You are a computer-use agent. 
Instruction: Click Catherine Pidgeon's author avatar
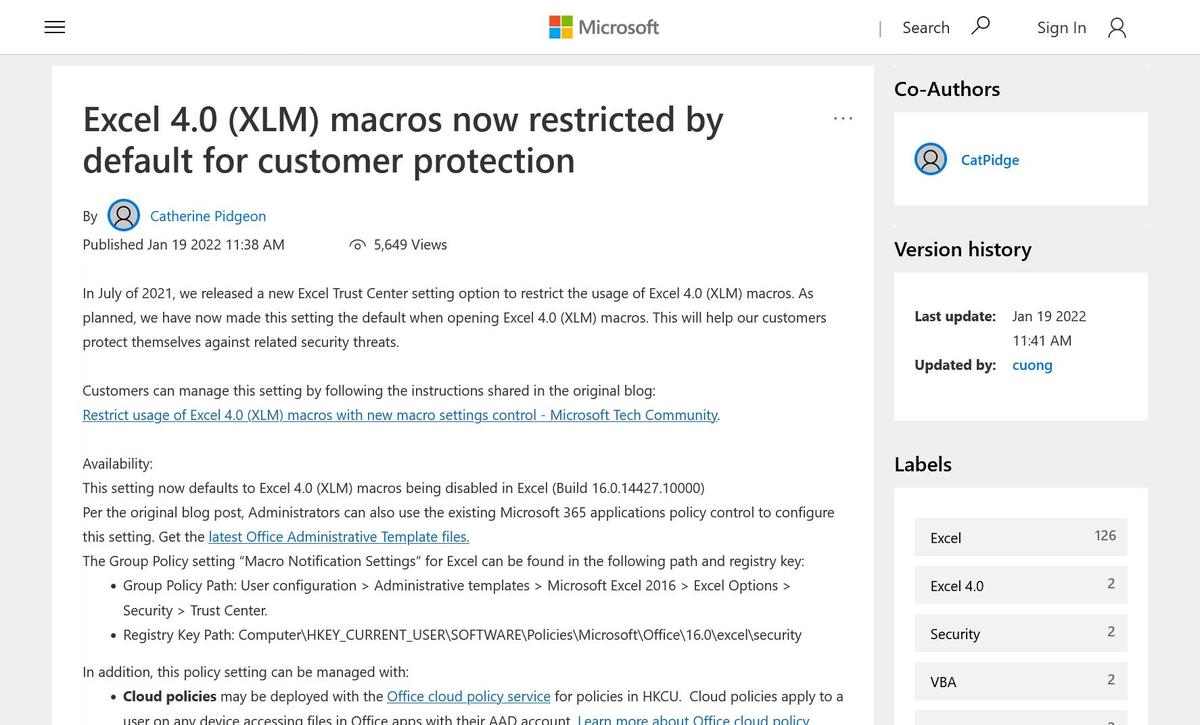[x=124, y=215]
